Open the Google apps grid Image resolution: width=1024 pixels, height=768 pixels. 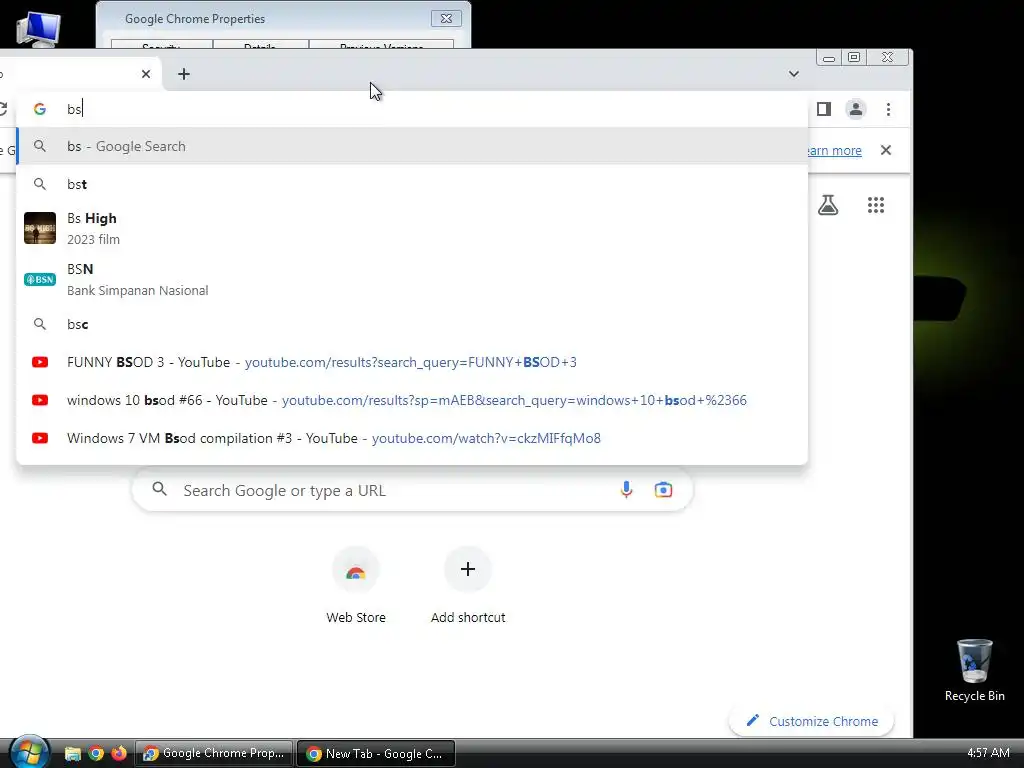(x=876, y=205)
